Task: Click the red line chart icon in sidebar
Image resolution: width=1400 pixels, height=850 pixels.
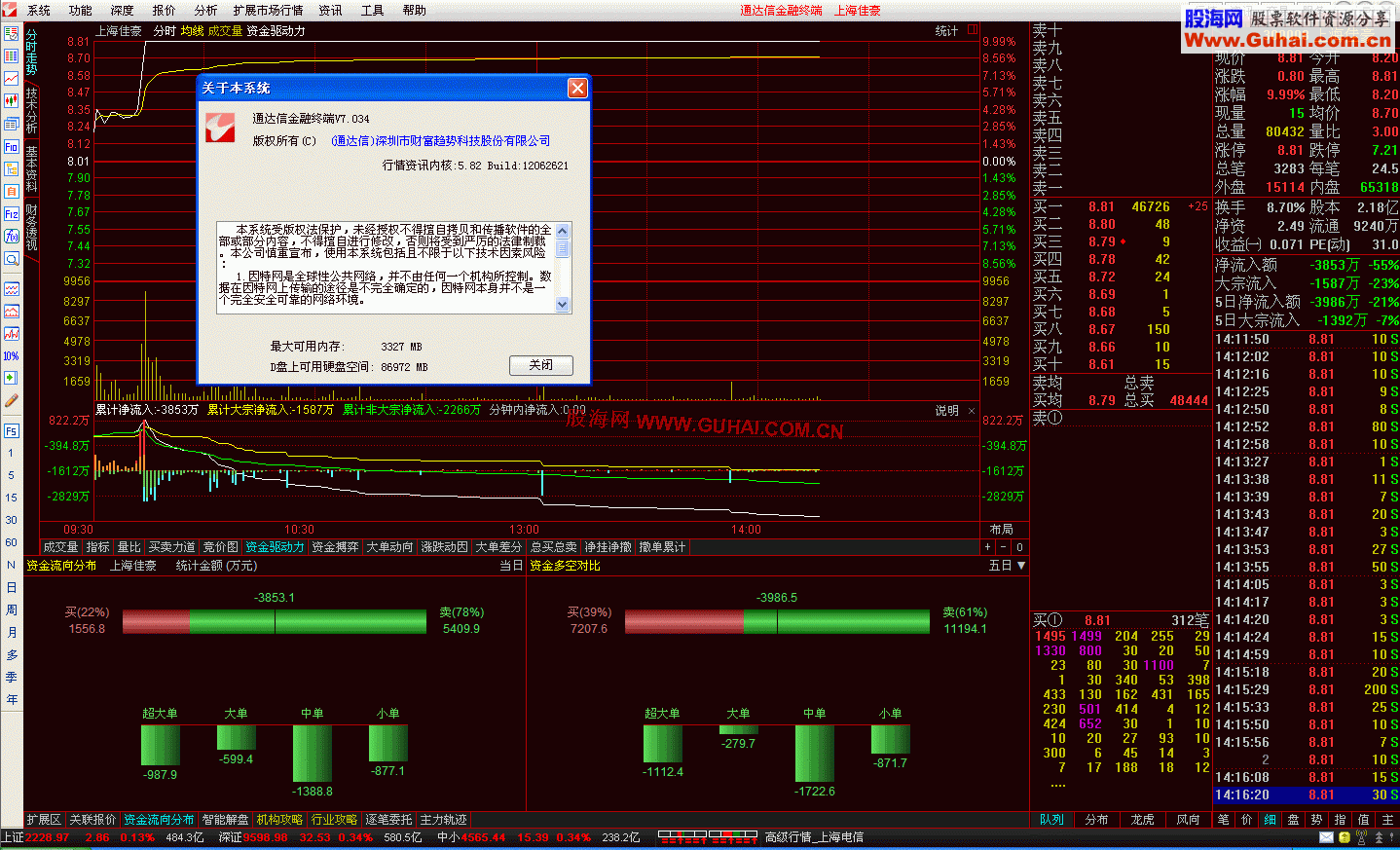Action: point(12,78)
